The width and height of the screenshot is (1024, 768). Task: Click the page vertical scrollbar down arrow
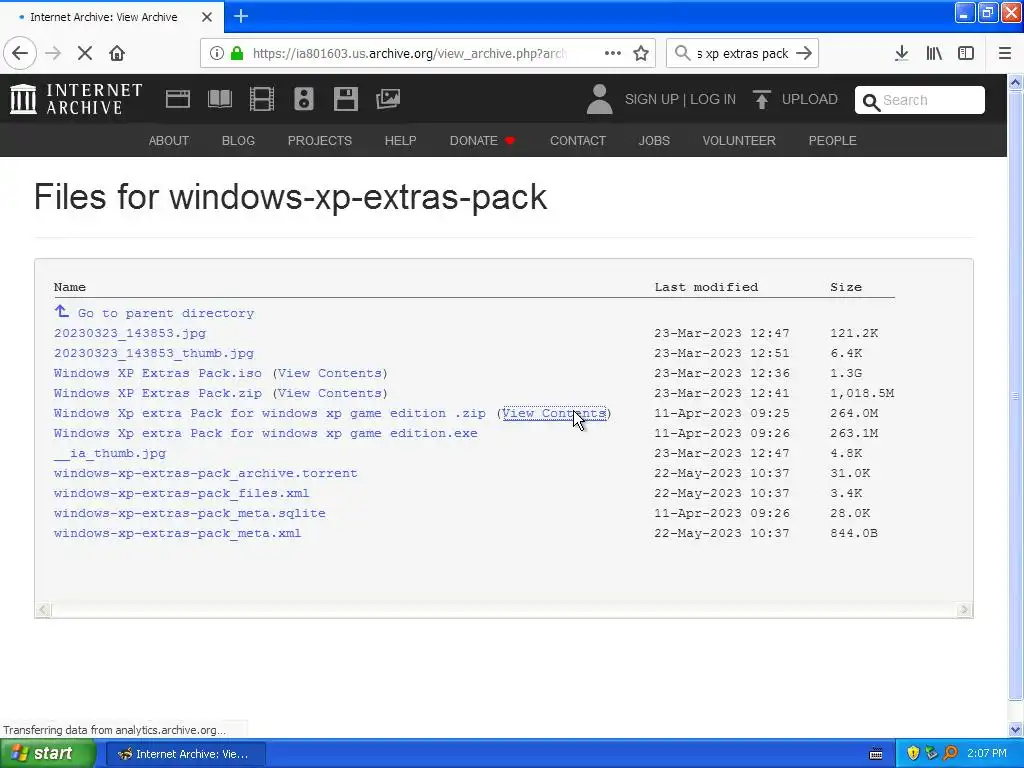click(x=1016, y=729)
